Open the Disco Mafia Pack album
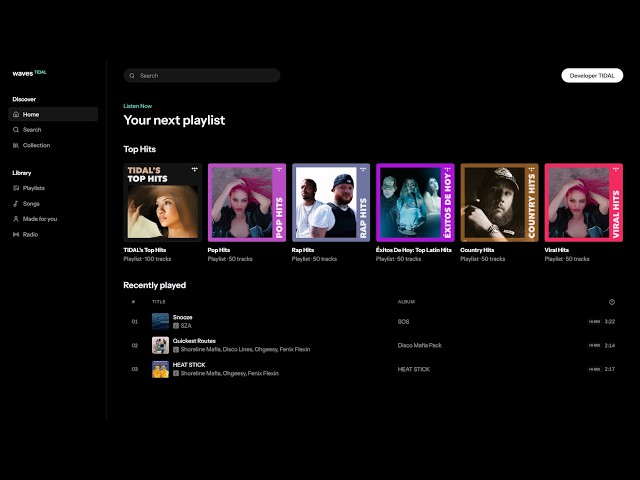This screenshot has height=480, width=640. click(420, 345)
